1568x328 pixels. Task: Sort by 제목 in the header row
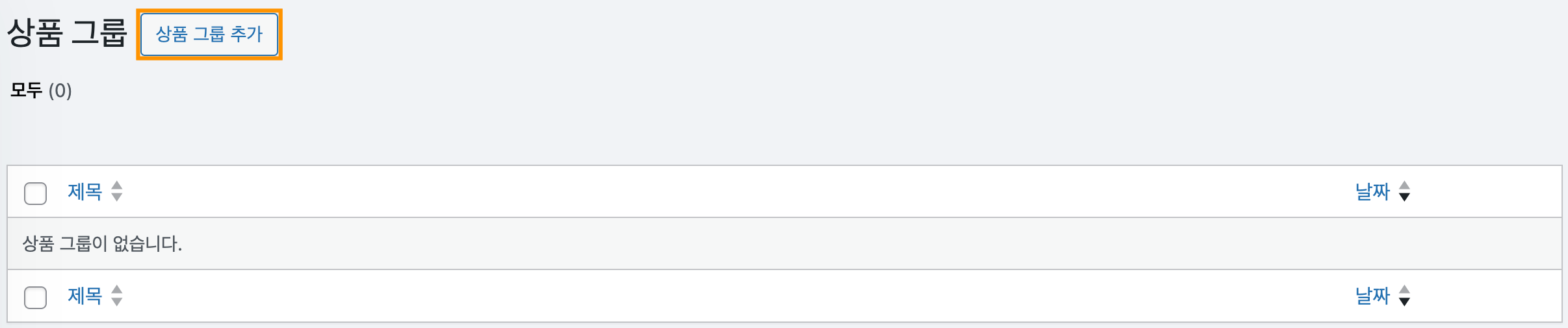pyautogui.click(x=85, y=192)
